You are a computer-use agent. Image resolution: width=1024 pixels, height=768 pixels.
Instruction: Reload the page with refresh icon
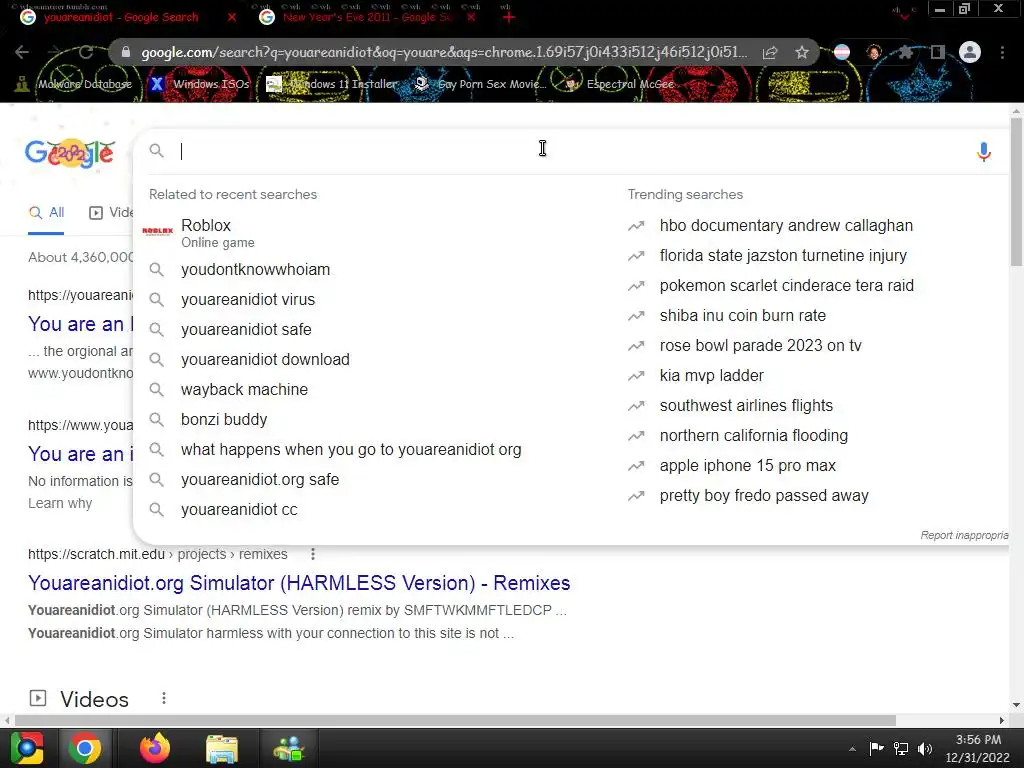click(86, 52)
